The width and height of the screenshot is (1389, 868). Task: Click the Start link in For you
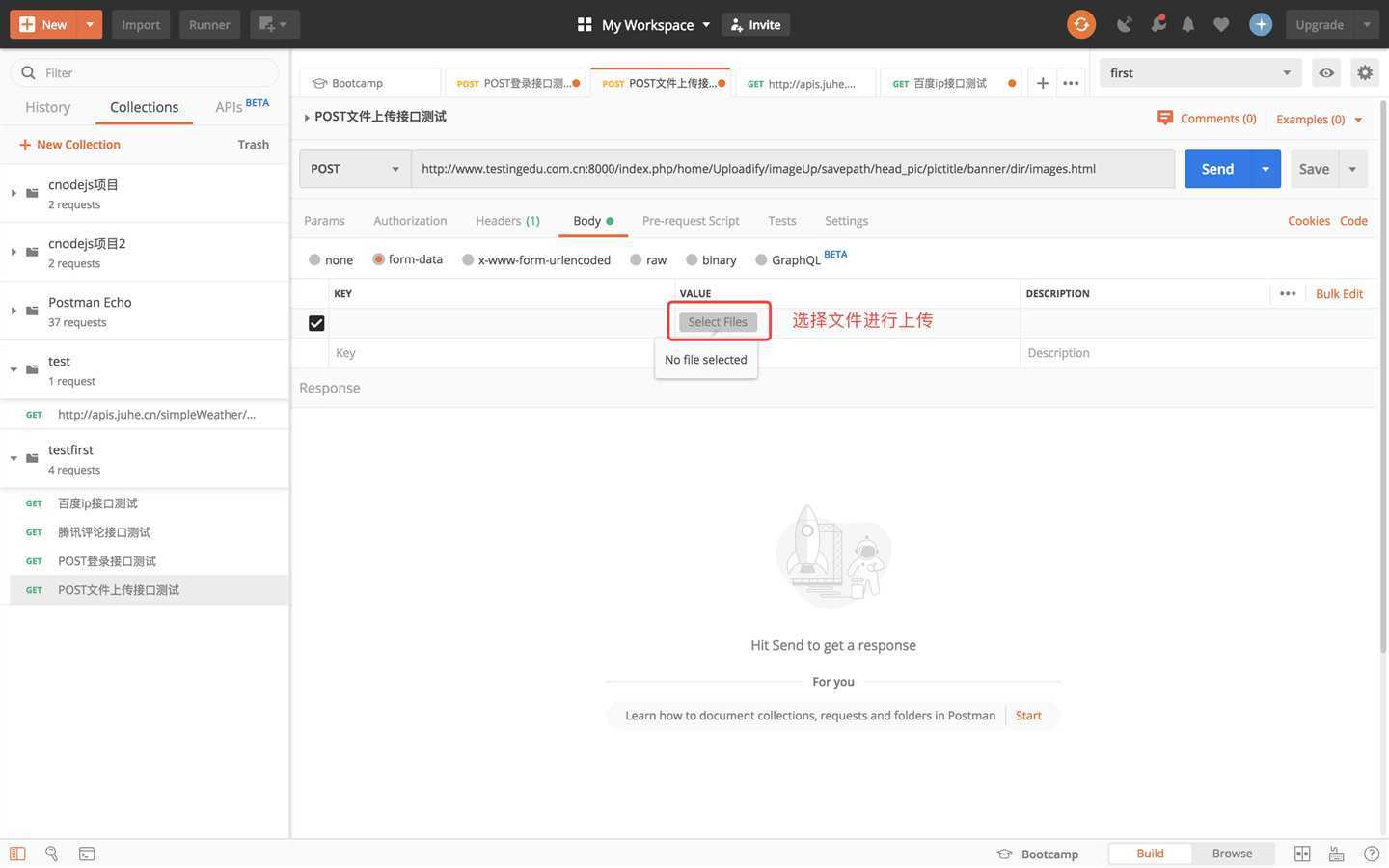pyautogui.click(x=1028, y=716)
